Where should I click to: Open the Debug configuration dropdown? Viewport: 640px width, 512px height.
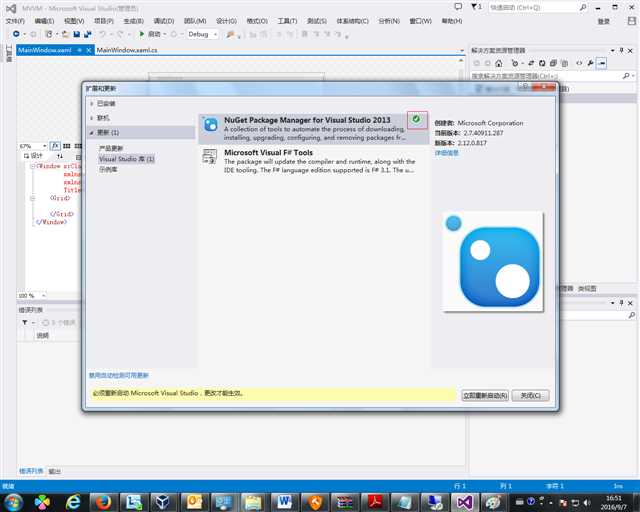point(203,34)
